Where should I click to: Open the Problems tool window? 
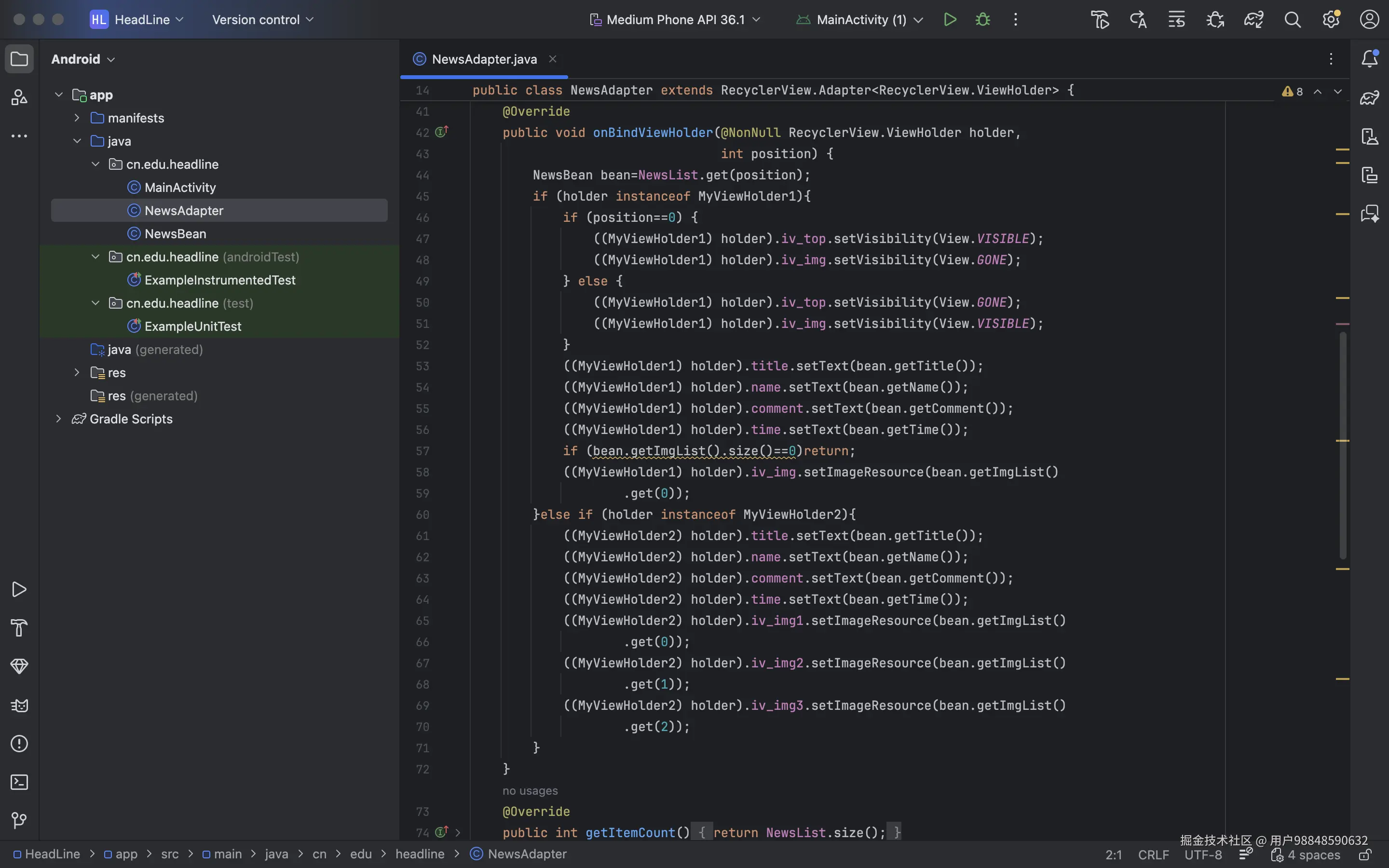pyautogui.click(x=19, y=744)
